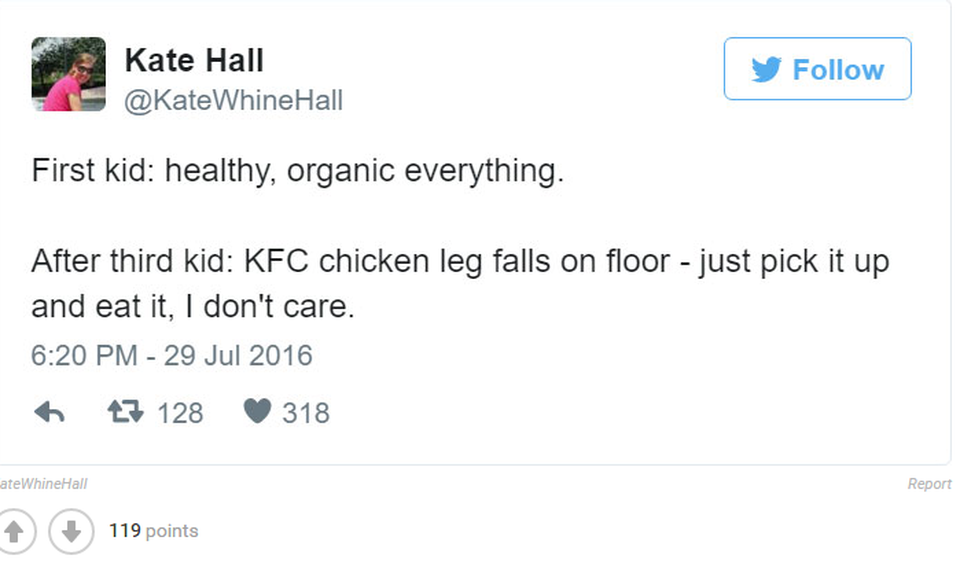Screen dimensions: 960x570
Task: Click the line 'First kid: healthy, organic everything.'
Action: [297, 171]
